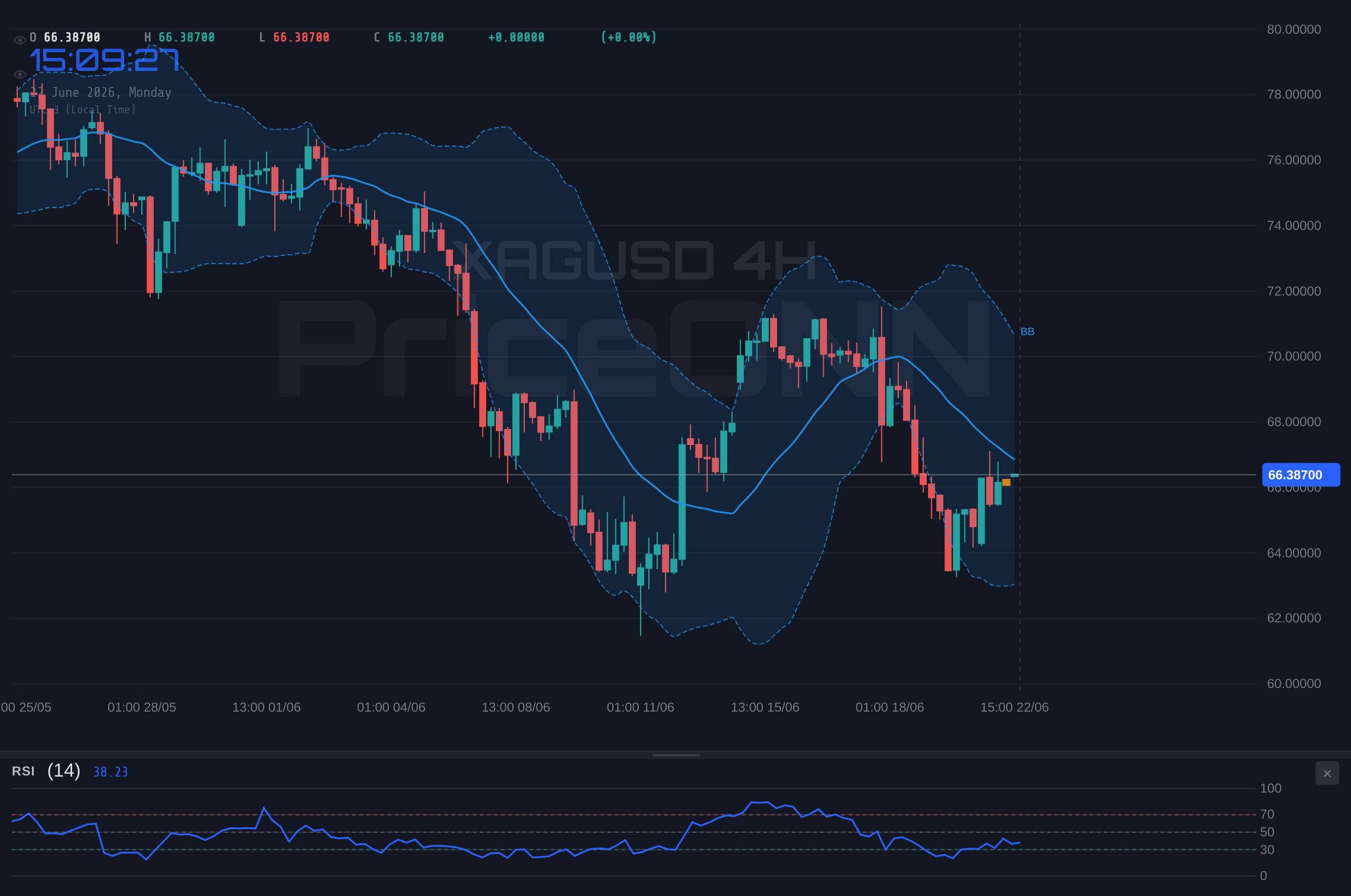Click the Open value O 66.38700

point(65,37)
